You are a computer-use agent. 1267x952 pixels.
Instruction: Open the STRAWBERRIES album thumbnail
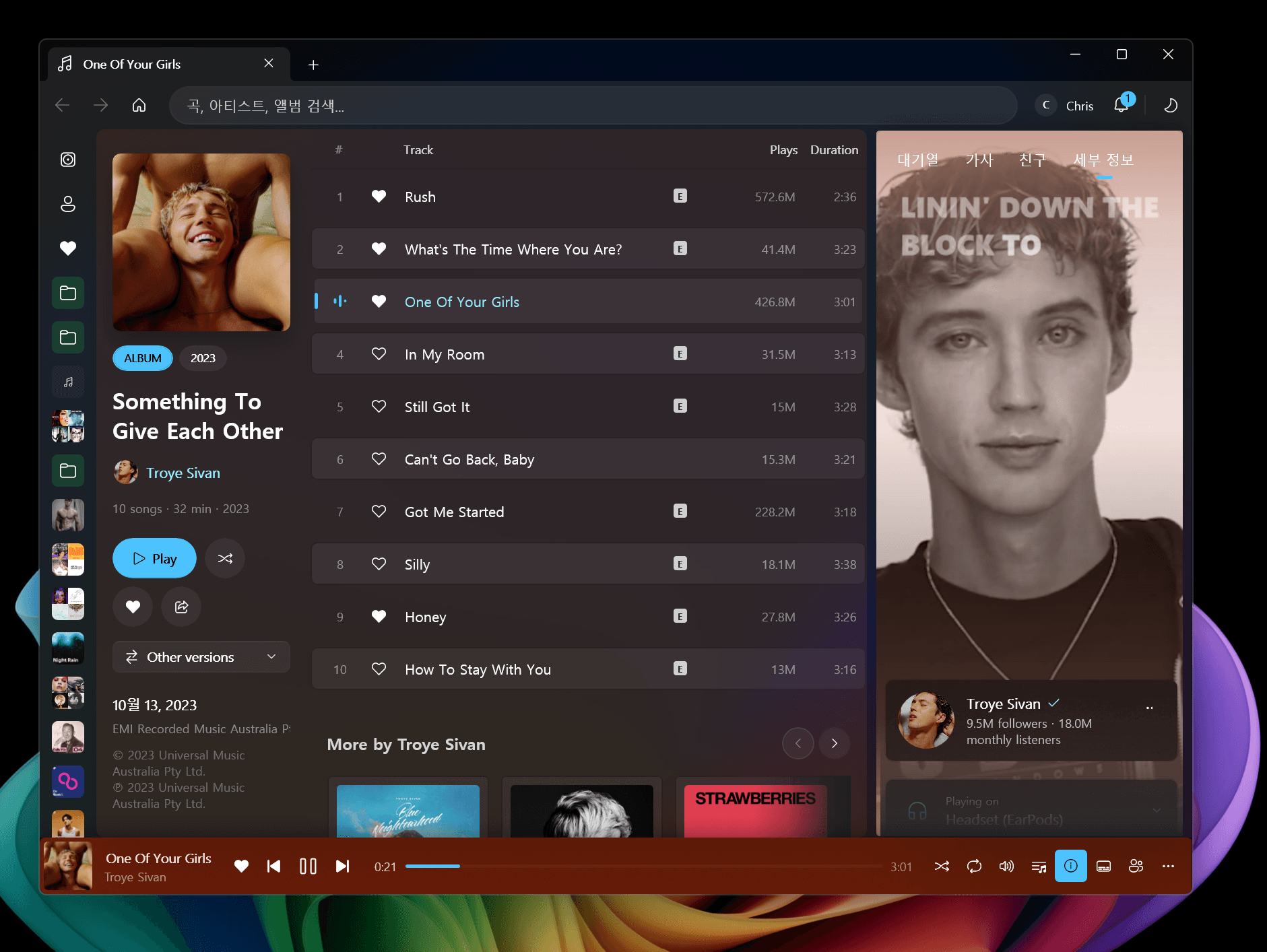tap(756, 811)
